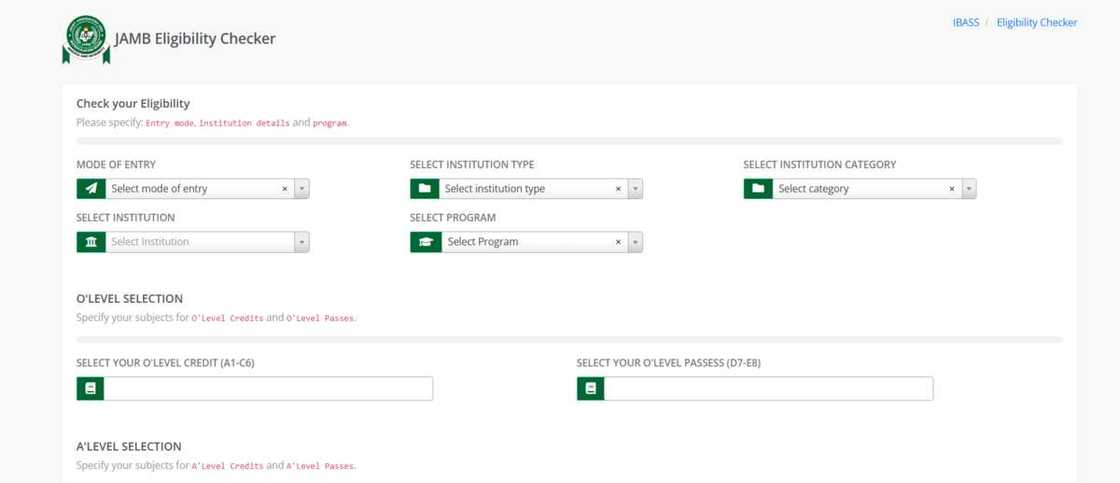Click the book icon in the O'Level Credit field

(90, 389)
